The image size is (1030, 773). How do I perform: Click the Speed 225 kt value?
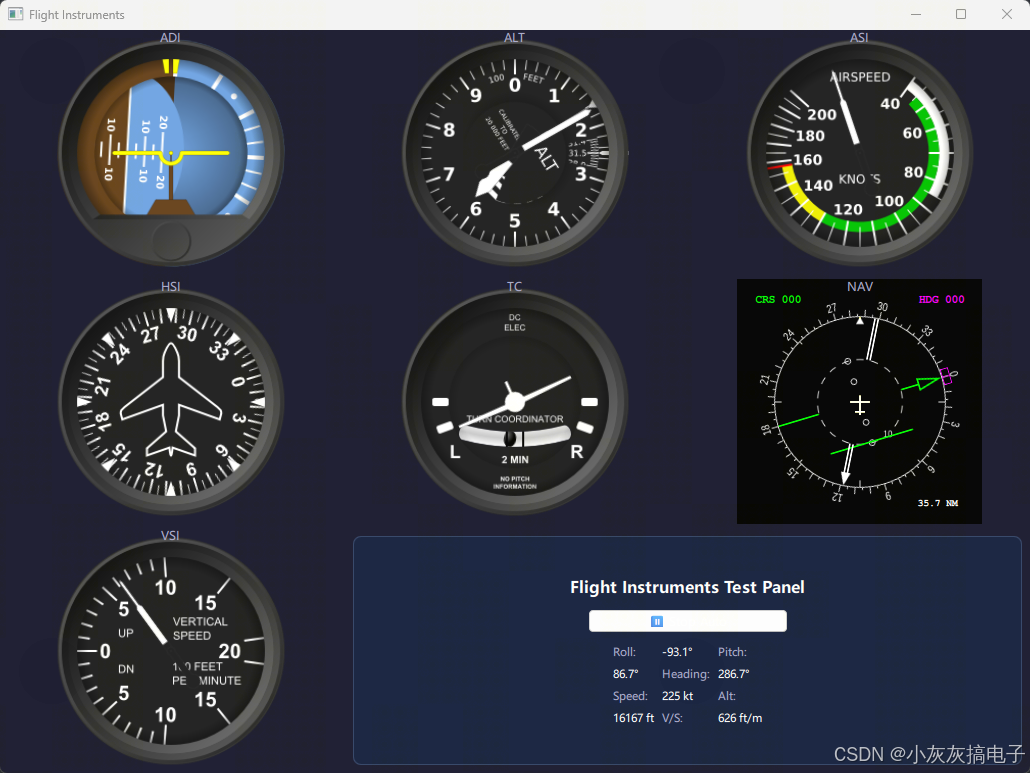(x=677, y=696)
